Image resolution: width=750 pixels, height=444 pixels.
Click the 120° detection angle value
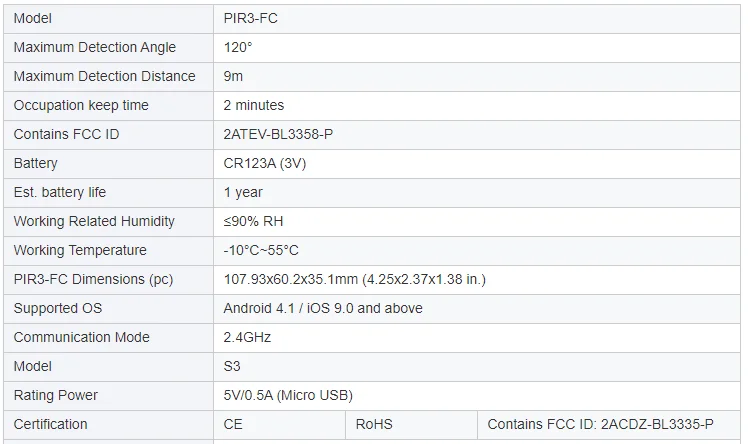point(240,47)
